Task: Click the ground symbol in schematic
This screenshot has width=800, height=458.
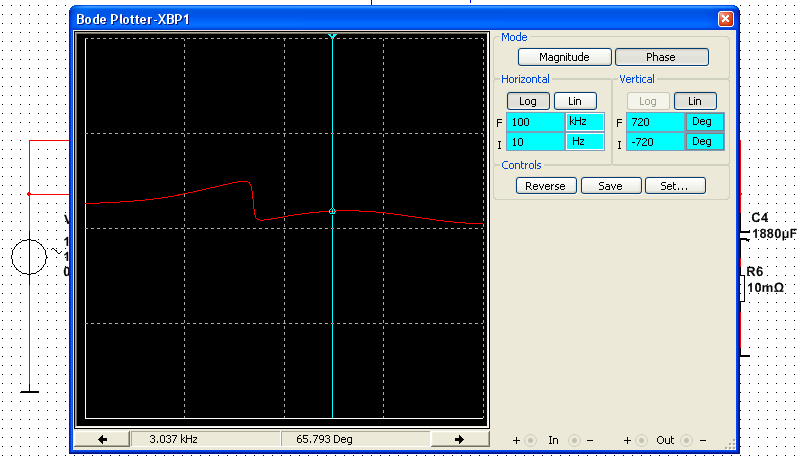Action: (x=29, y=392)
